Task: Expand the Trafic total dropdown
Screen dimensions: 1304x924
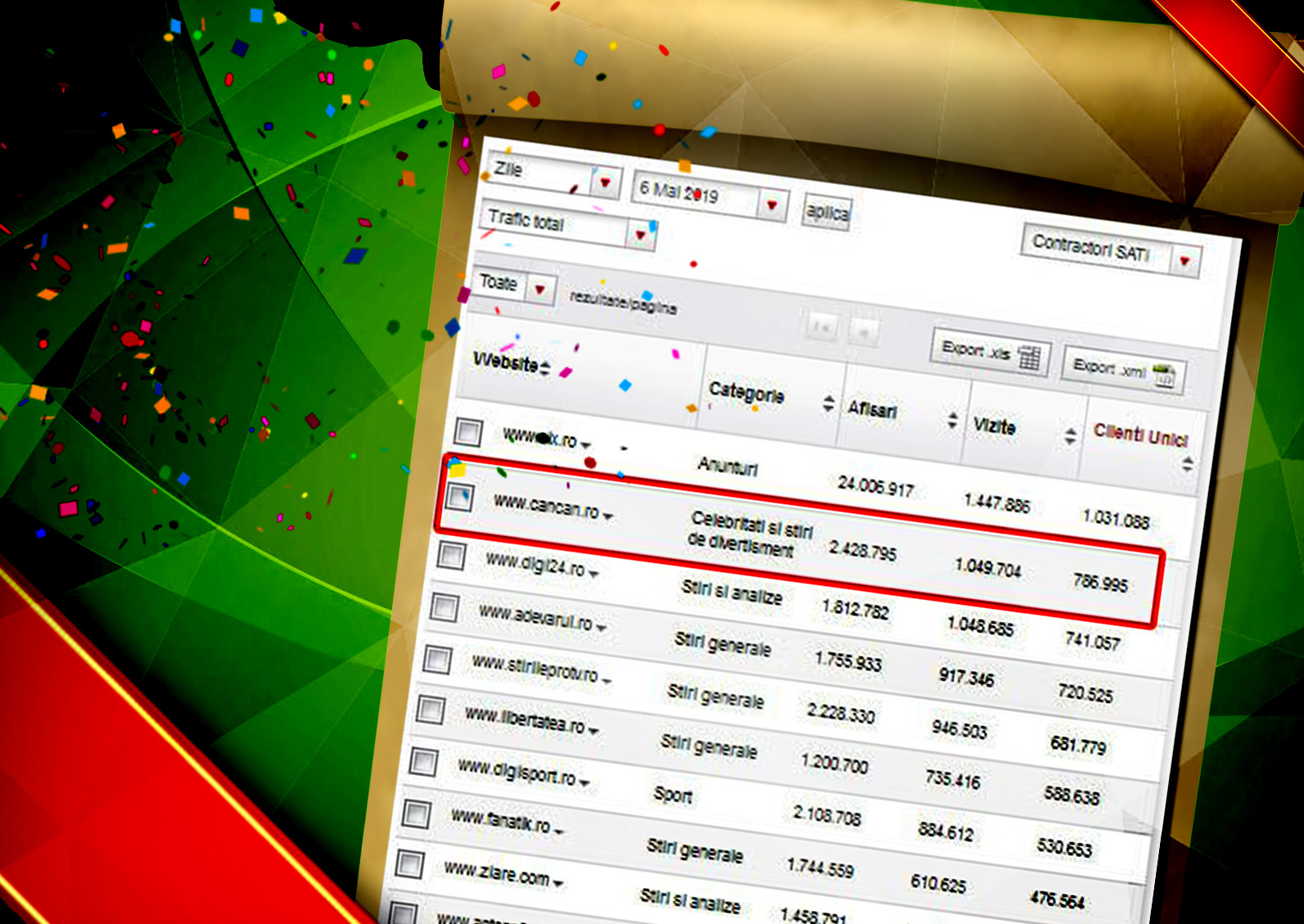Action: pos(641,236)
